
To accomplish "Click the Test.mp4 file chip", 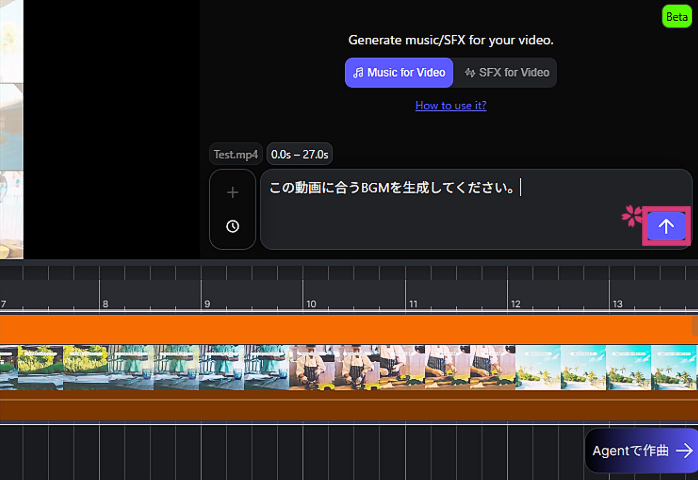I will (x=235, y=154).
